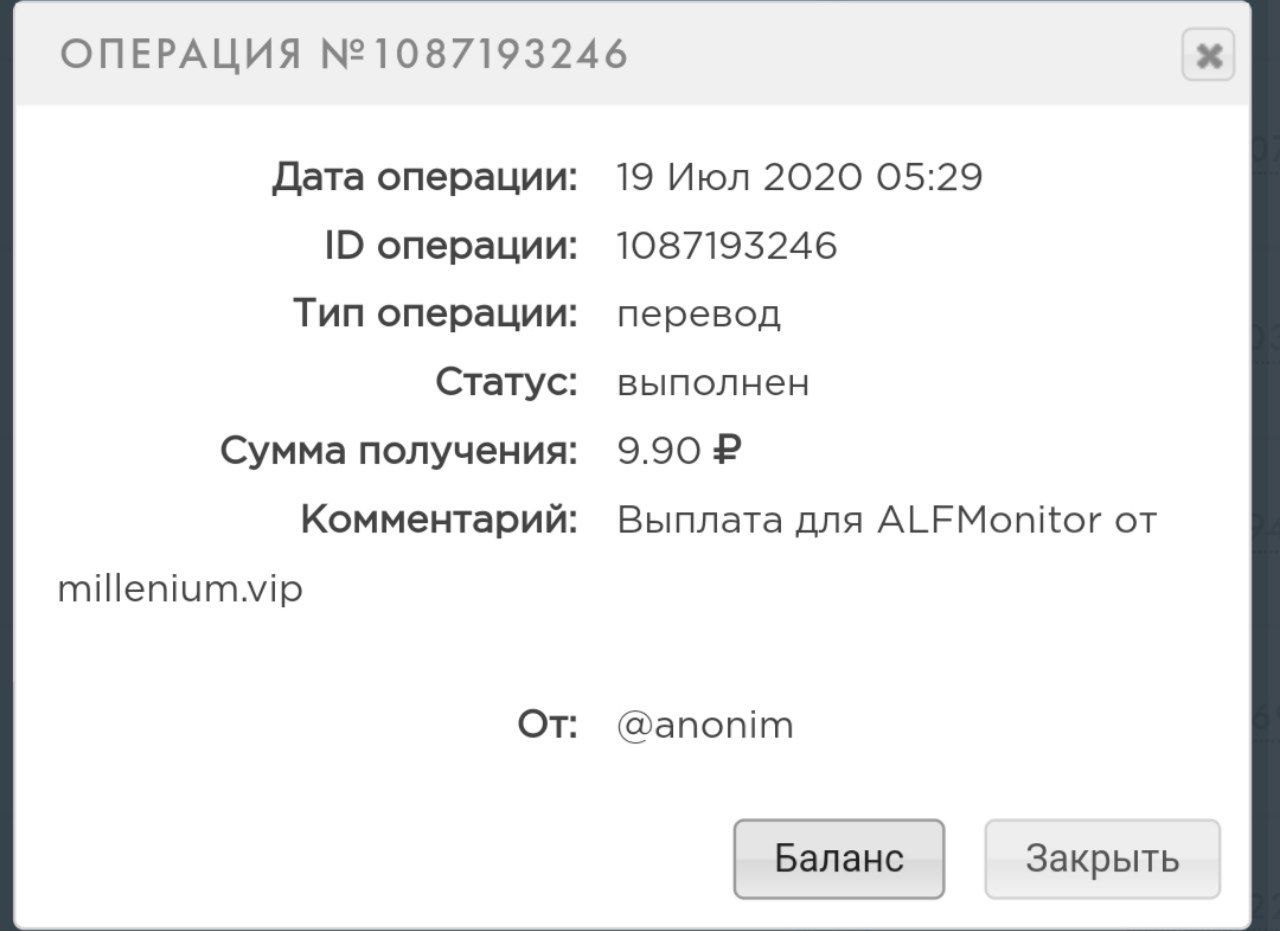Click the ruble currency symbol

pyautogui.click(x=726, y=452)
